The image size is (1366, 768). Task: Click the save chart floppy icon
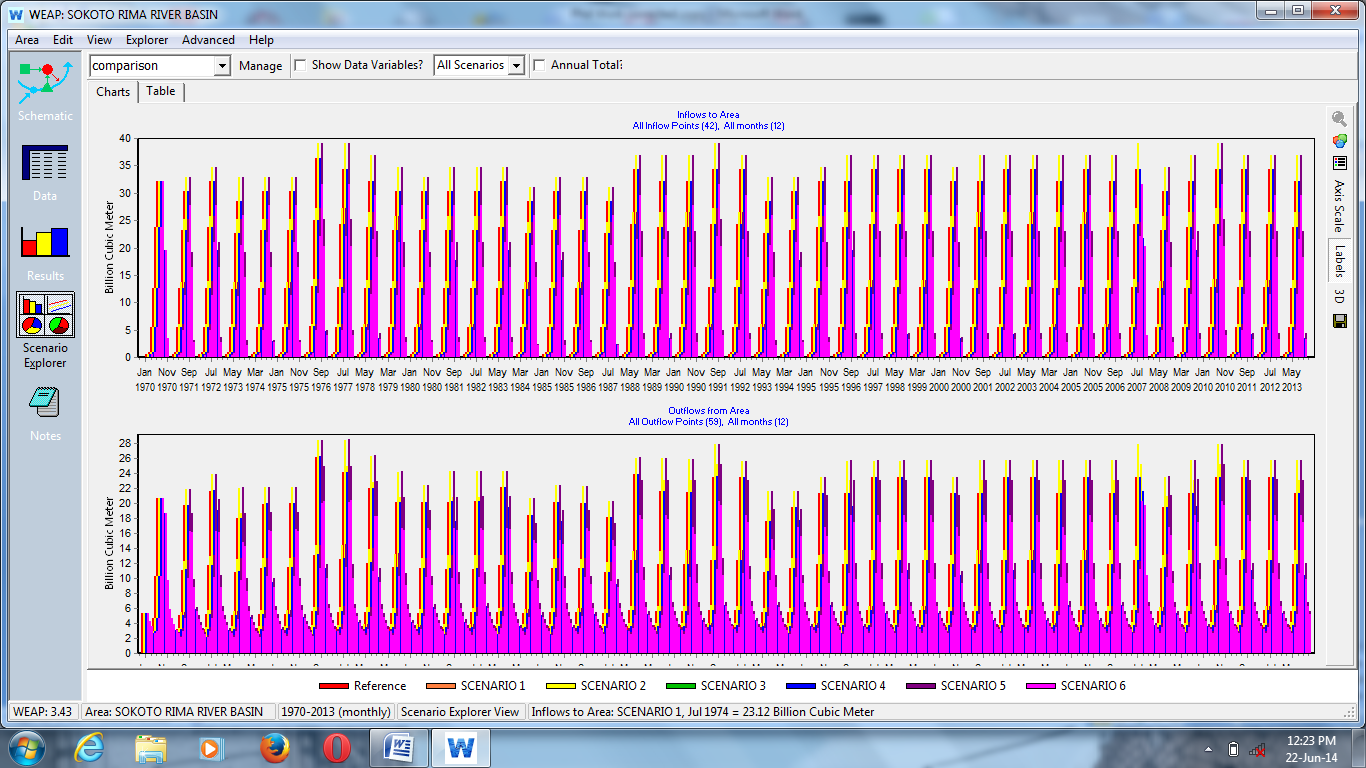click(x=1339, y=321)
